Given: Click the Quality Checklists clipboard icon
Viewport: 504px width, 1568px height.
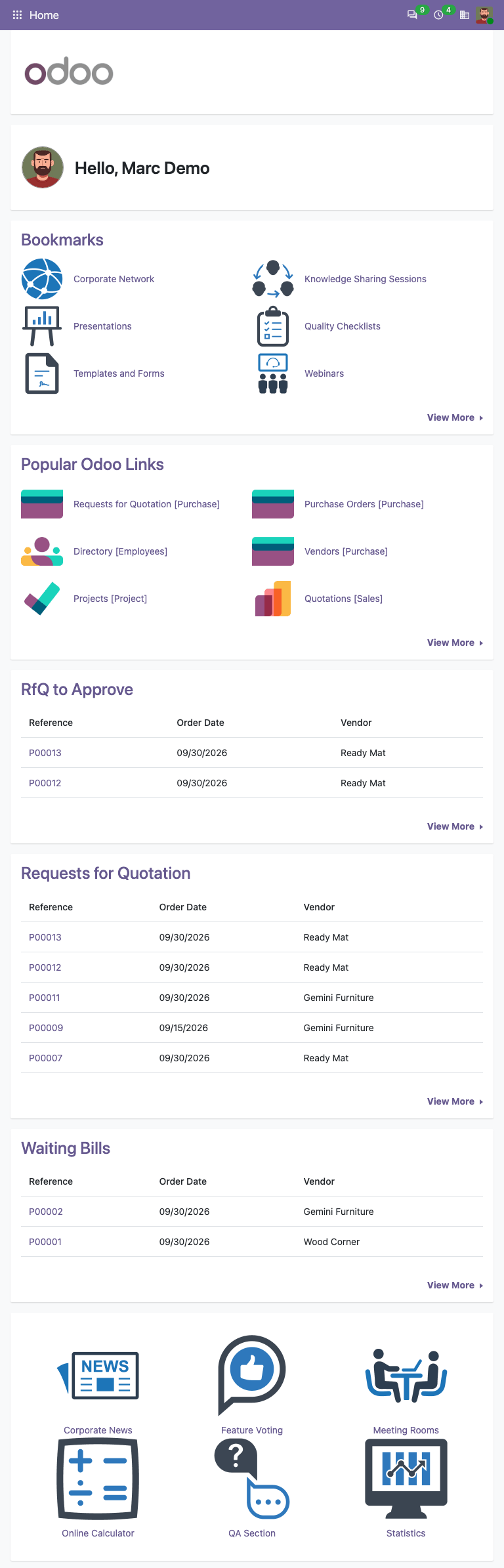Looking at the screenshot, I should tap(273, 326).
